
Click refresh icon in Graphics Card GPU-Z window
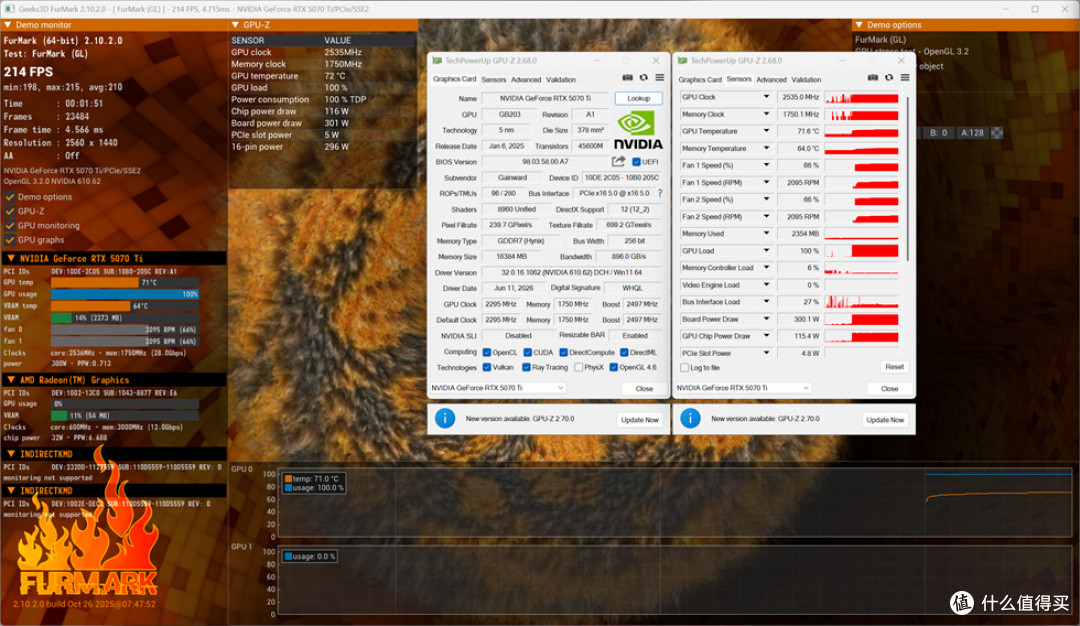pyautogui.click(x=643, y=78)
